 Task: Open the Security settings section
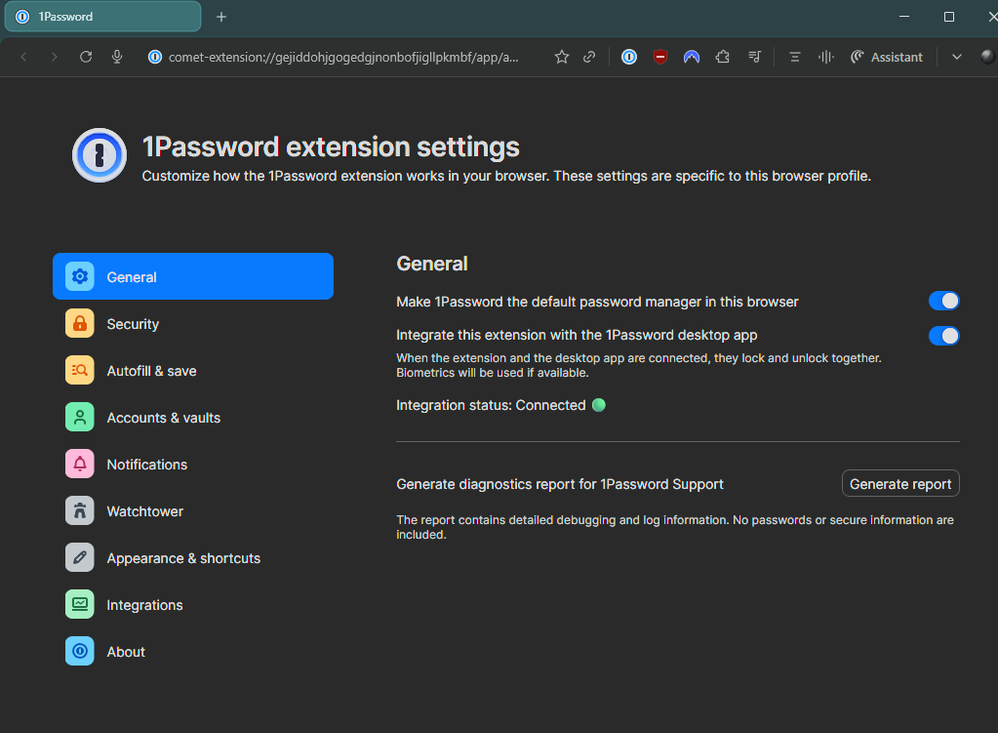(x=132, y=324)
